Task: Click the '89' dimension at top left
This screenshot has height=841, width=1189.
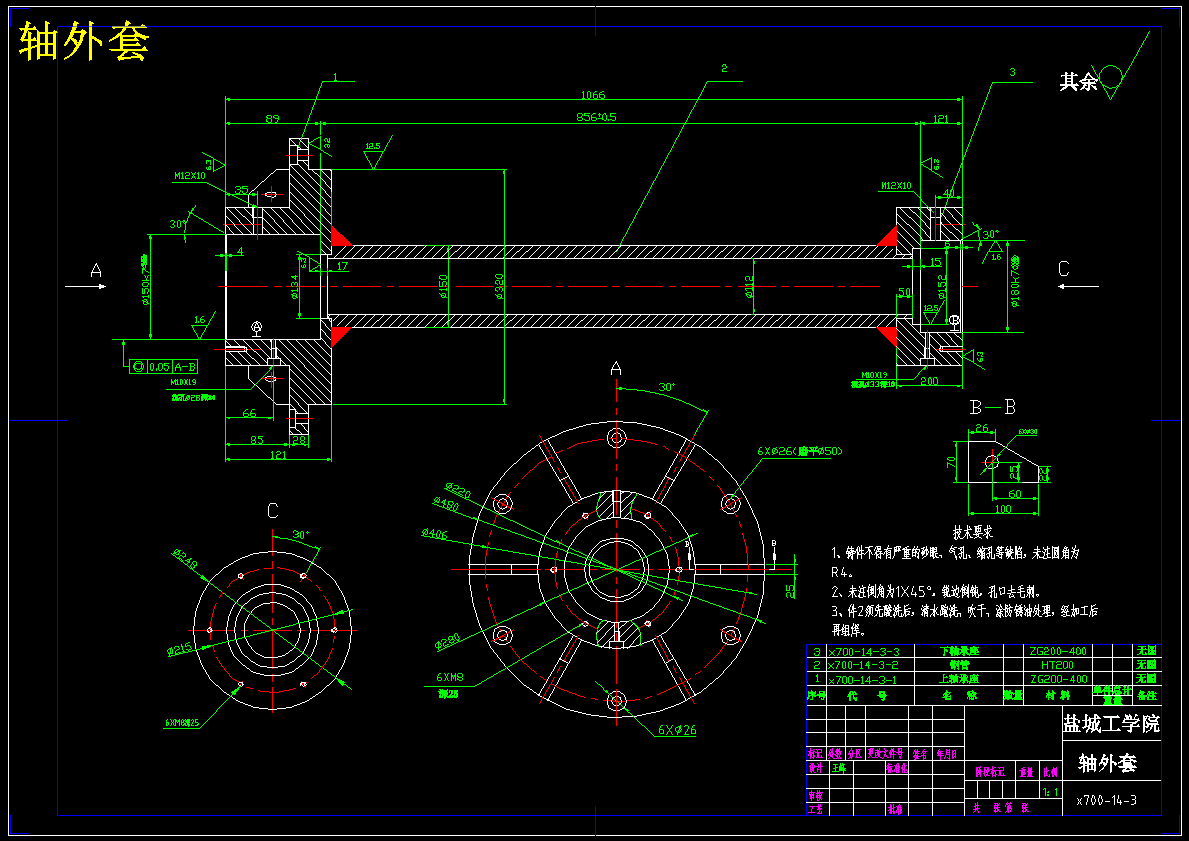Action: point(271,118)
